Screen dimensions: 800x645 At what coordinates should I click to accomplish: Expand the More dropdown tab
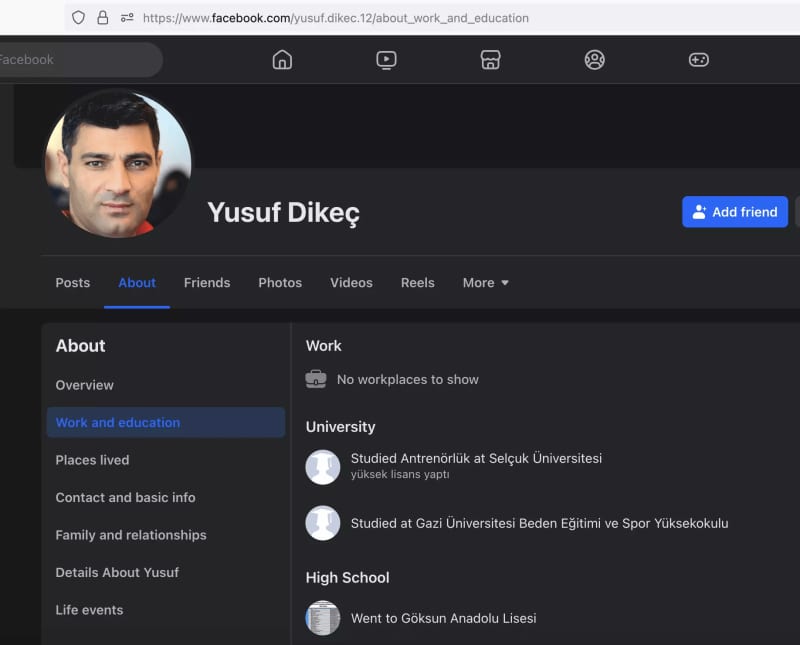485,283
